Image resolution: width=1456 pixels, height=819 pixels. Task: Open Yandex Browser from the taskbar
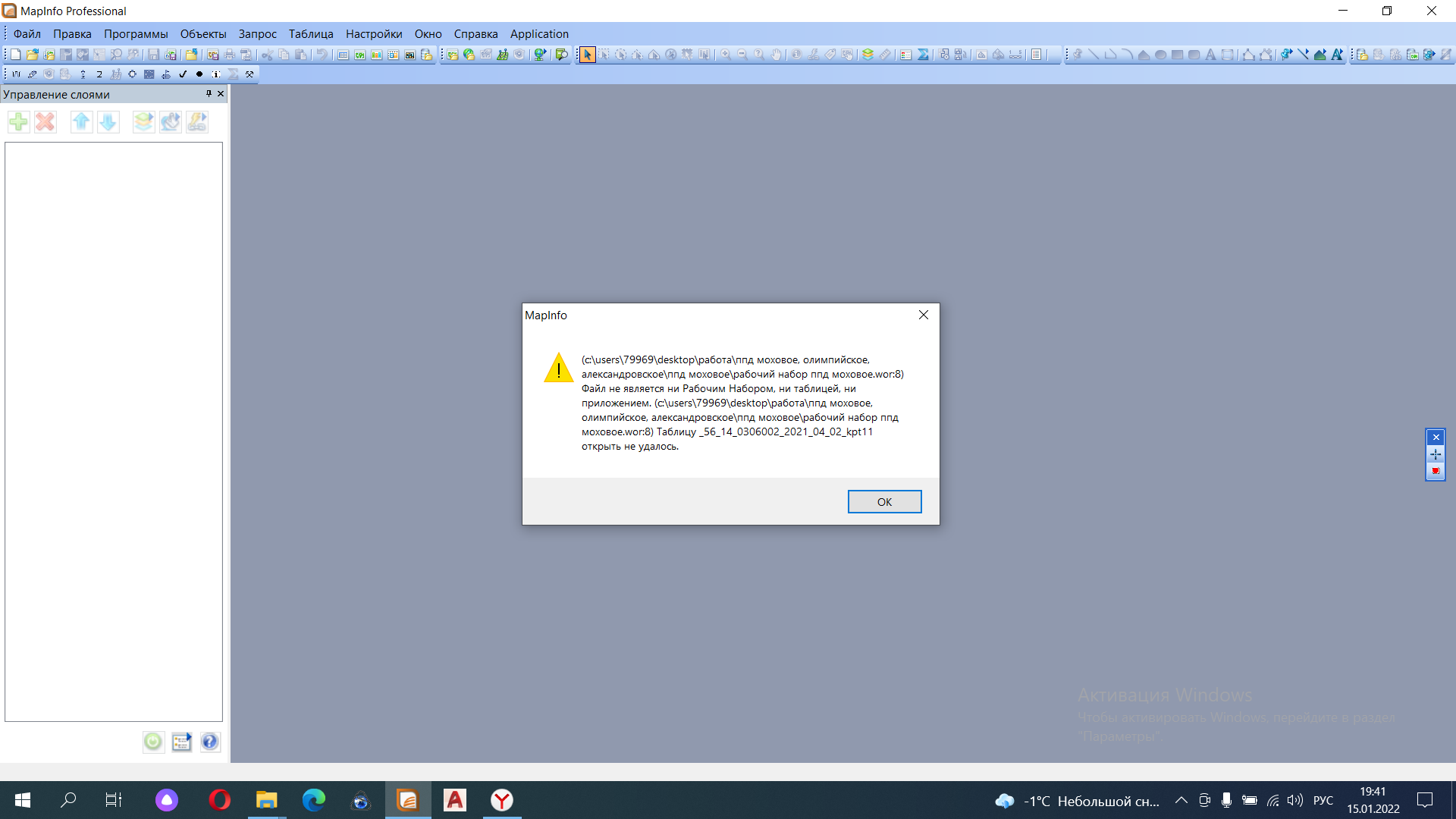(x=502, y=800)
